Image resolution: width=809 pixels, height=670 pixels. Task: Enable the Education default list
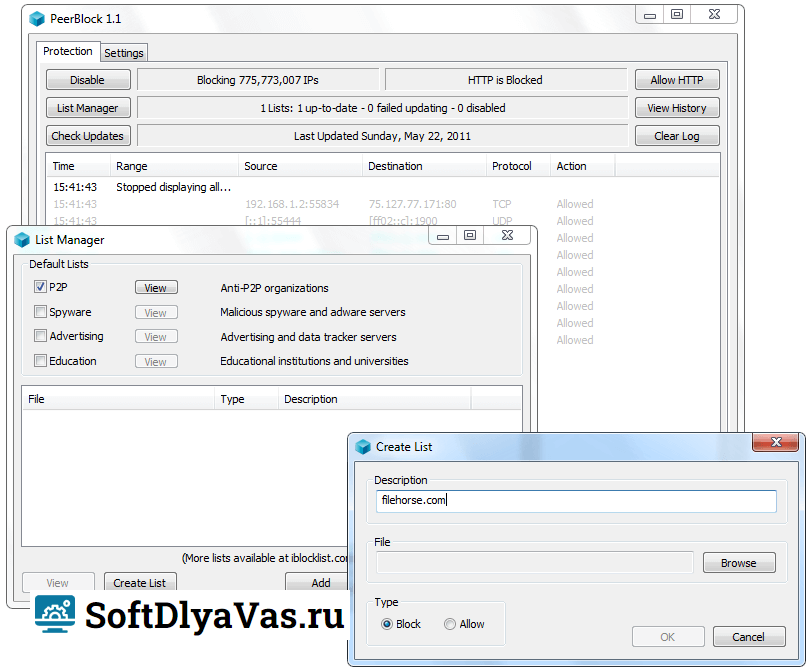click(x=40, y=361)
